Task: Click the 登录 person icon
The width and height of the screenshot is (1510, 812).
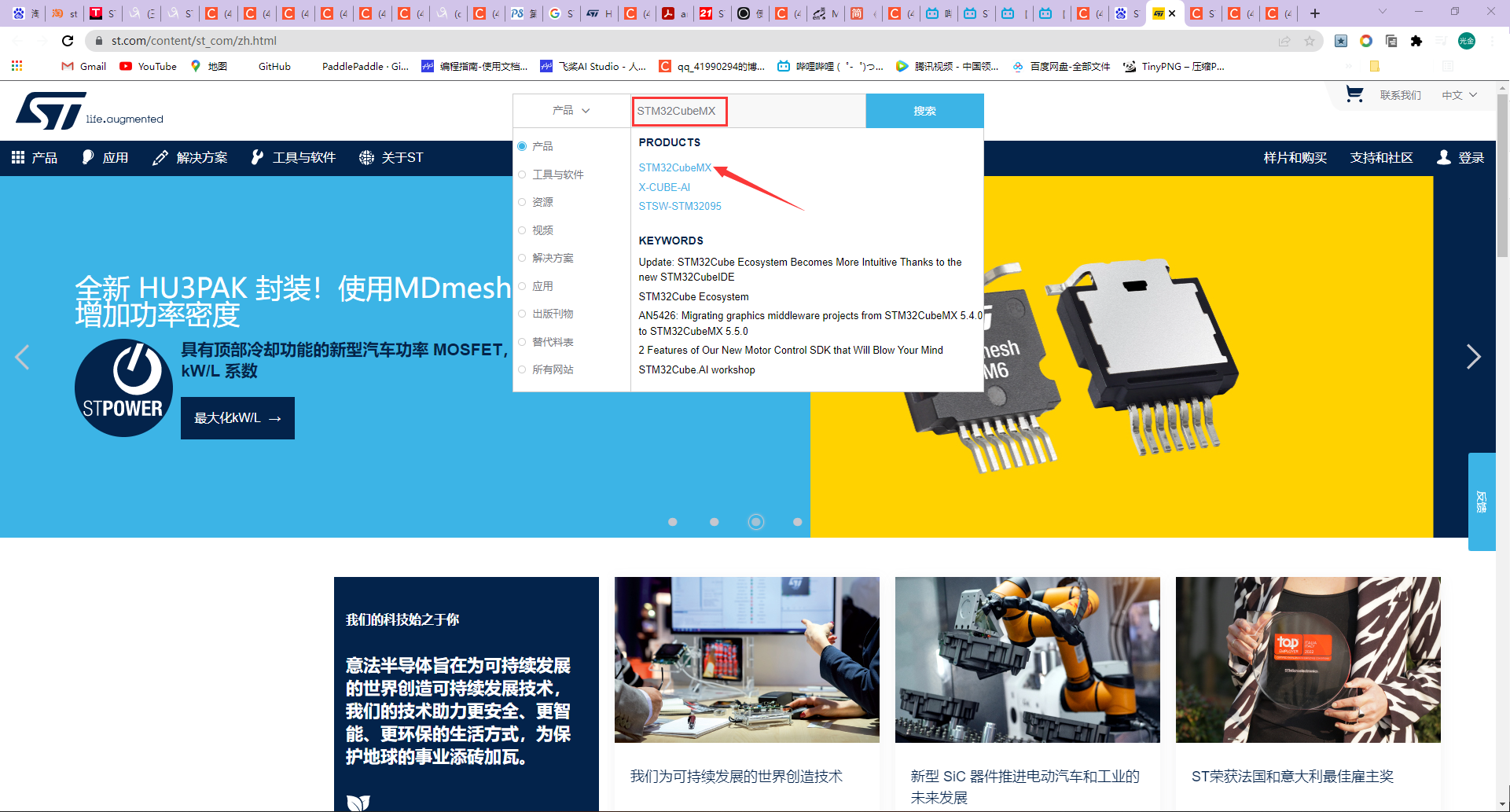Action: [x=1443, y=157]
